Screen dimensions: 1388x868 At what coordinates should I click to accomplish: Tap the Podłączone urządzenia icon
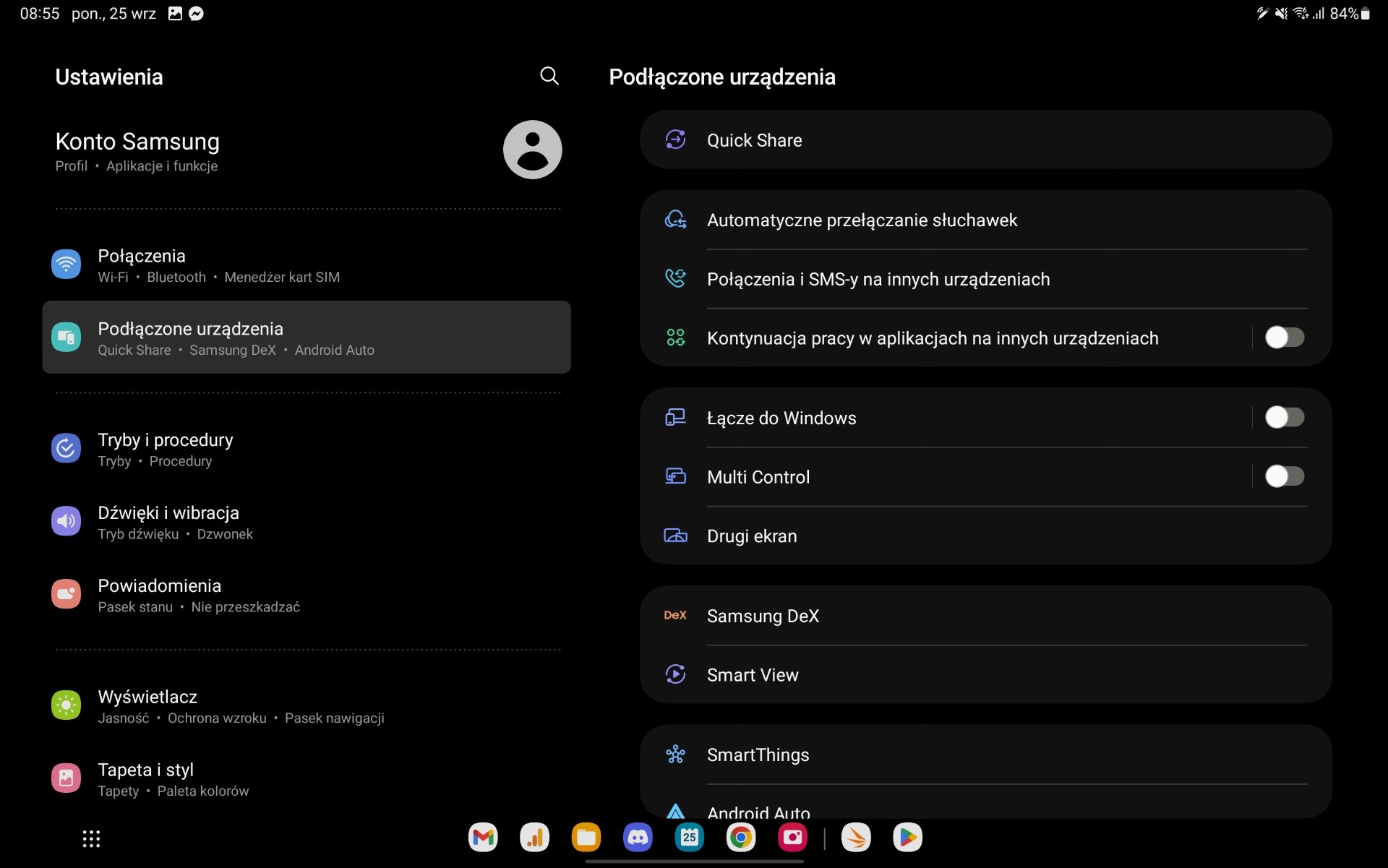pos(66,337)
